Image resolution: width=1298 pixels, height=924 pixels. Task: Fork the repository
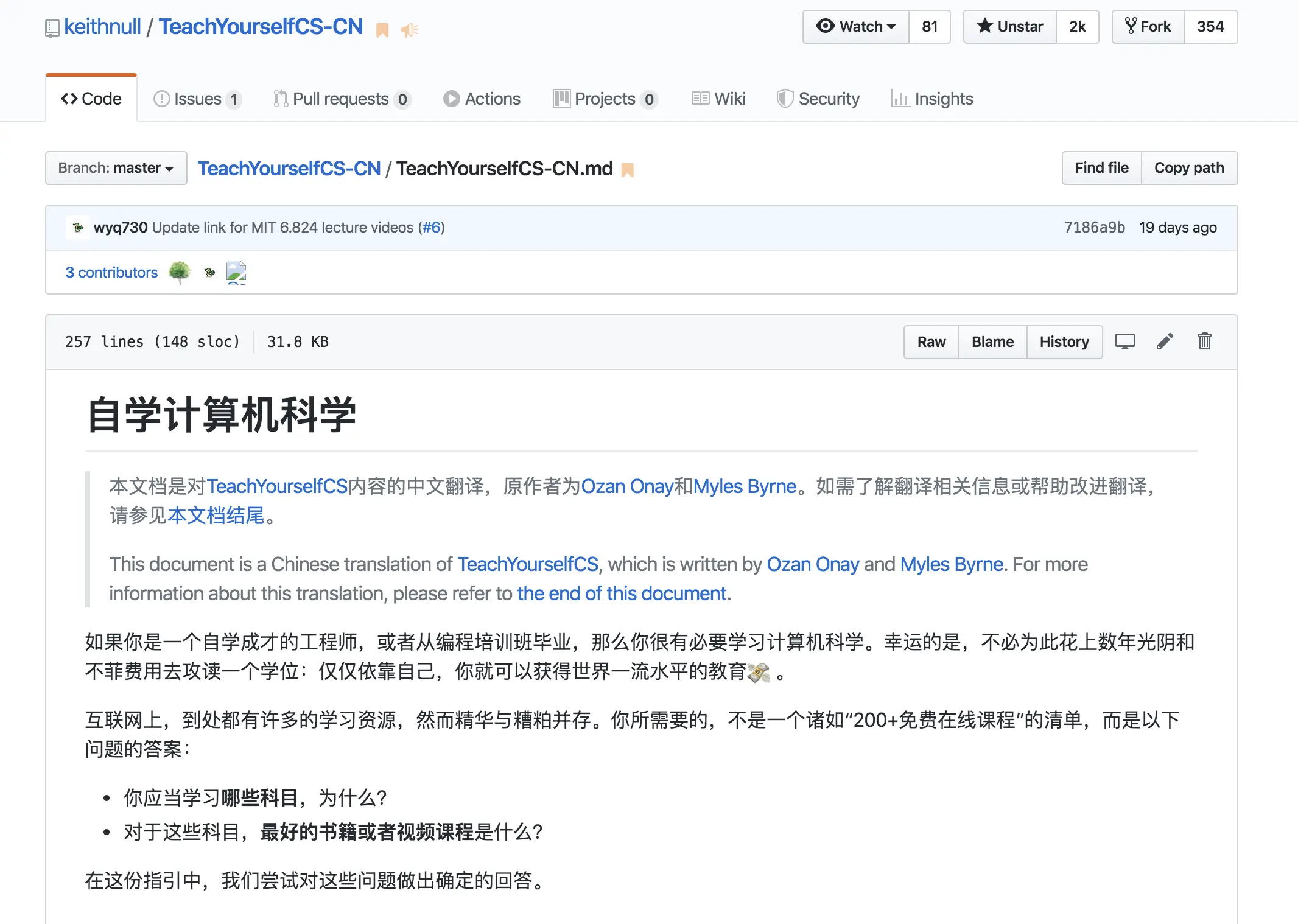(1148, 27)
